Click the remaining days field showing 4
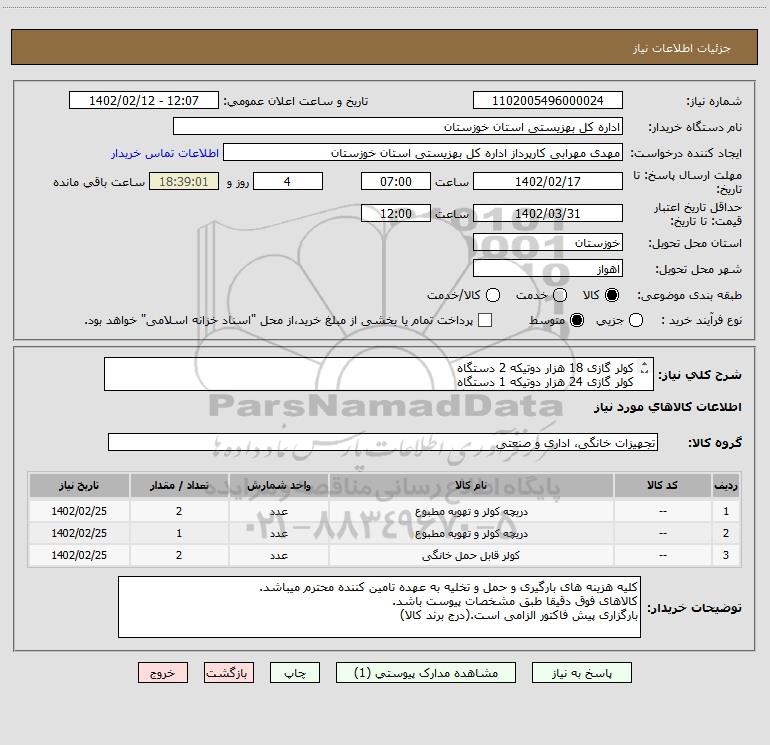The height and width of the screenshot is (745, 770). (x=288, y=181)
